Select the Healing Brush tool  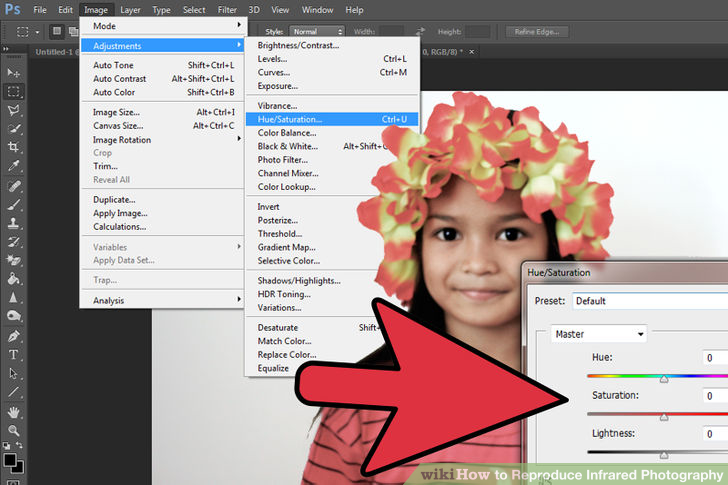pos(13,186)
